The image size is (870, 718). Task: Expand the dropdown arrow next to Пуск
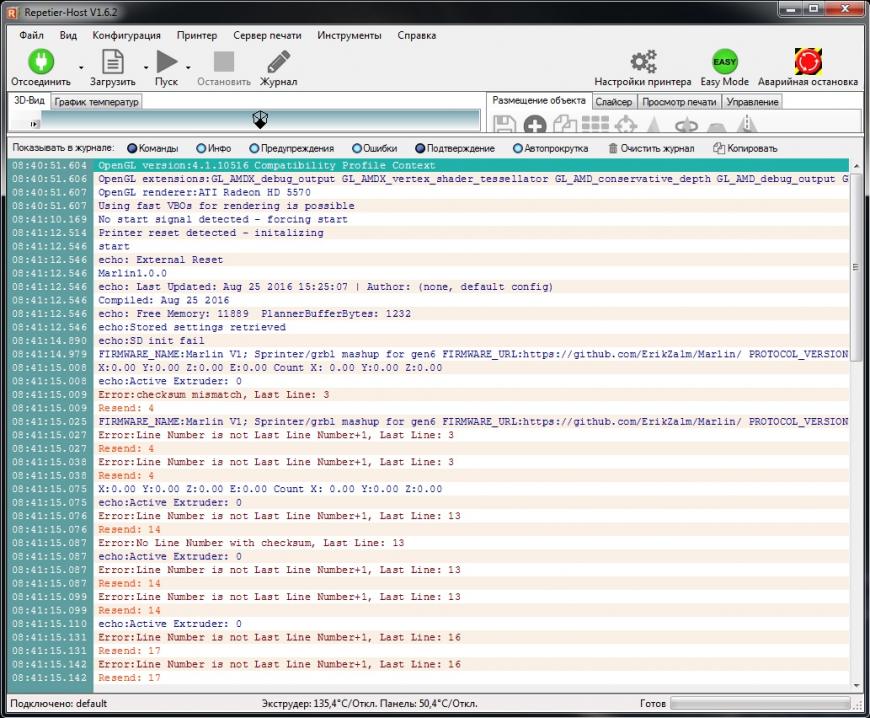188,68
